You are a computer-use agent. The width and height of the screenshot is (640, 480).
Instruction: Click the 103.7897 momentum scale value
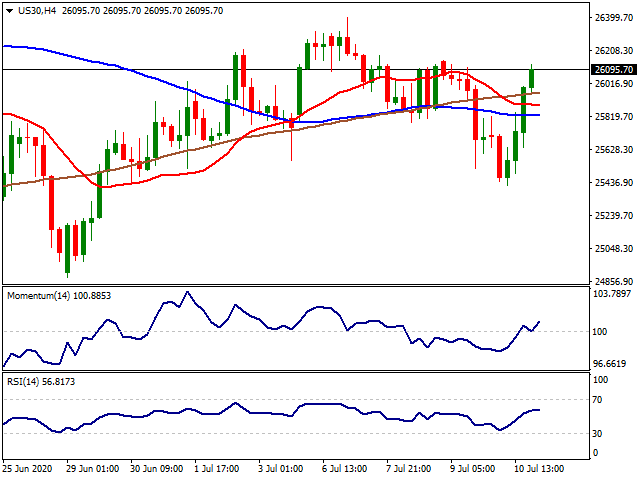pos(612,293)
